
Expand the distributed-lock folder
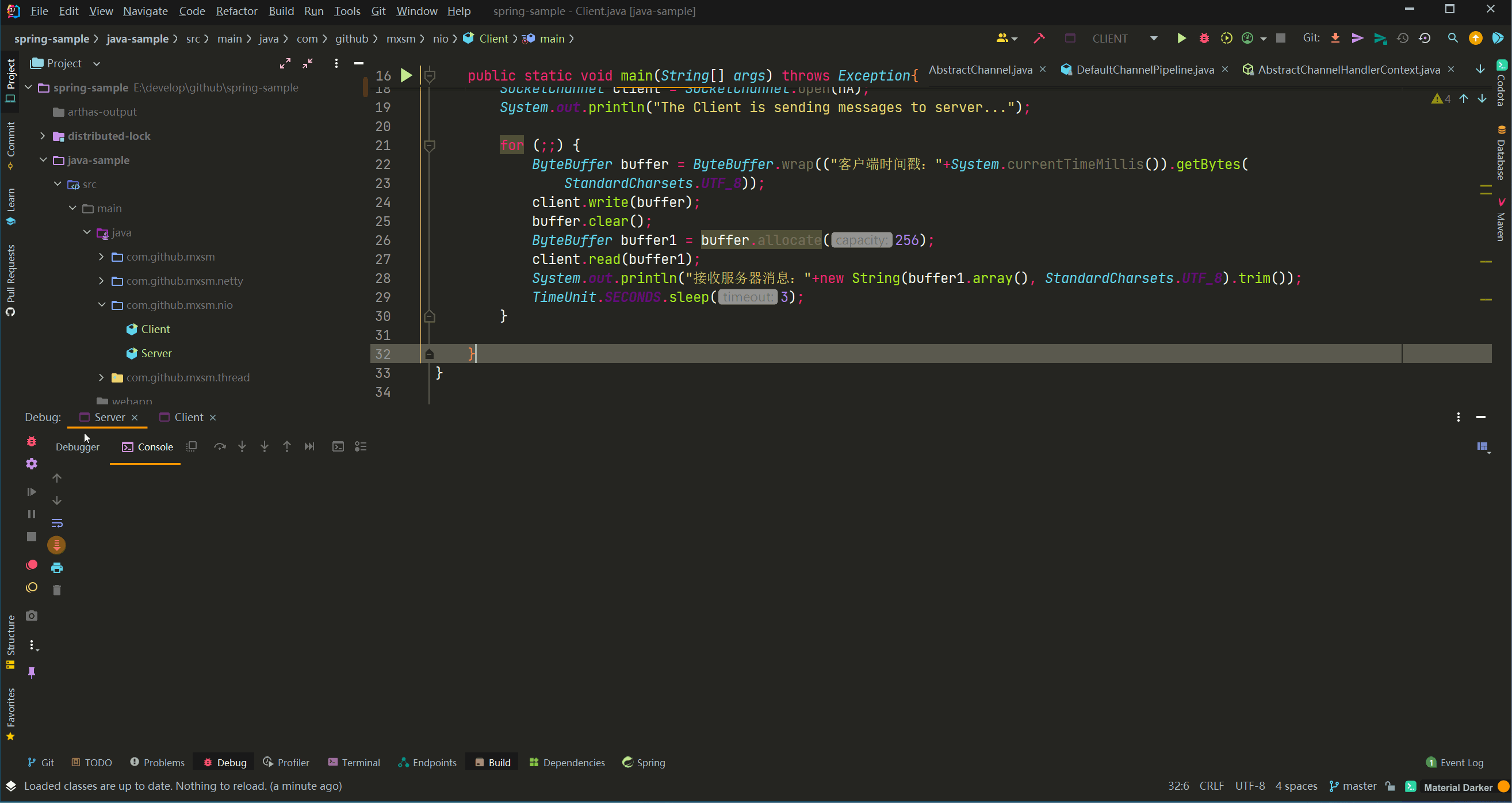point(43,136)
